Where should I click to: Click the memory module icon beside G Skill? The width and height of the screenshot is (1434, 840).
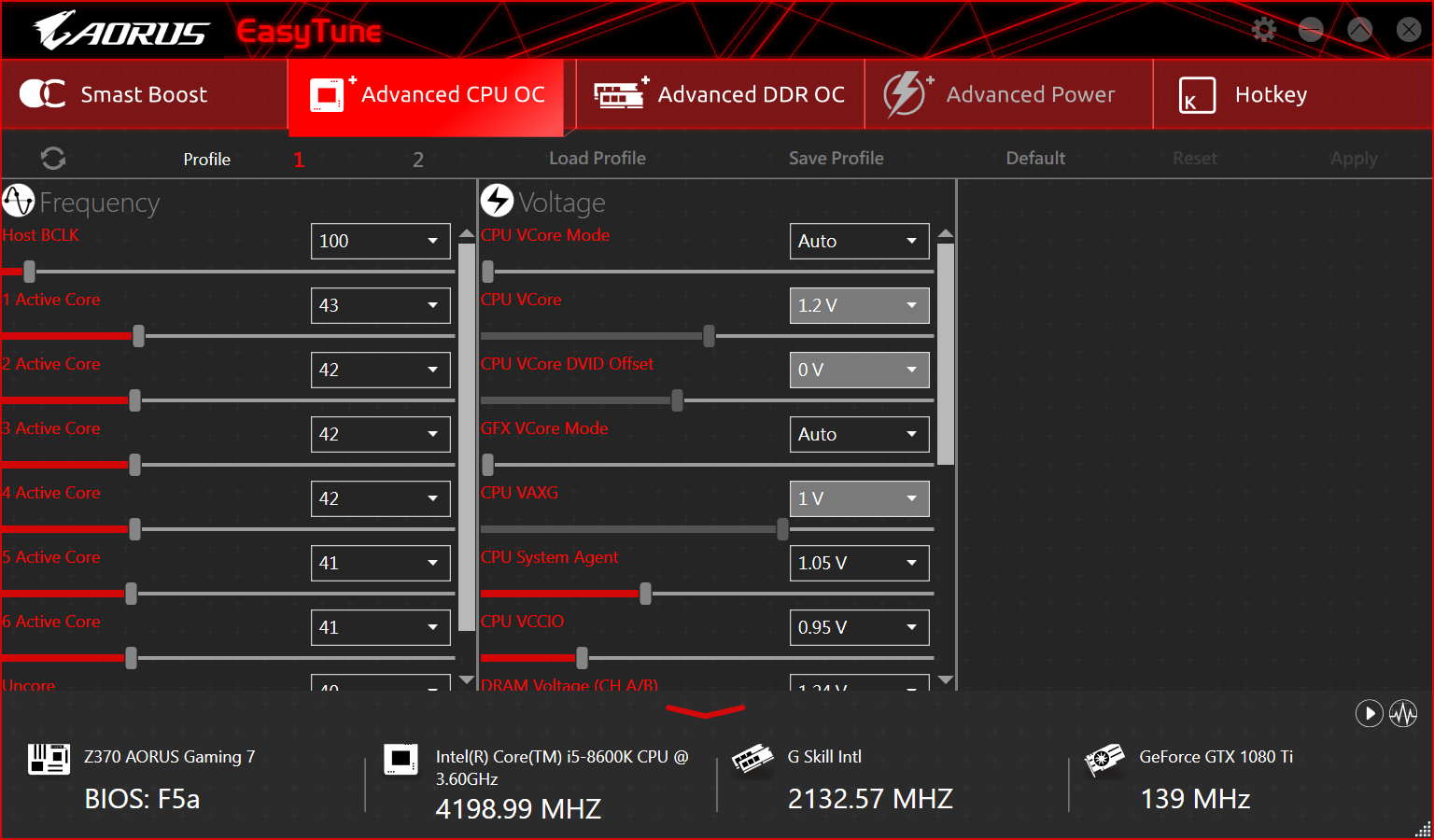pyautogui.click(x=752, y=759)
